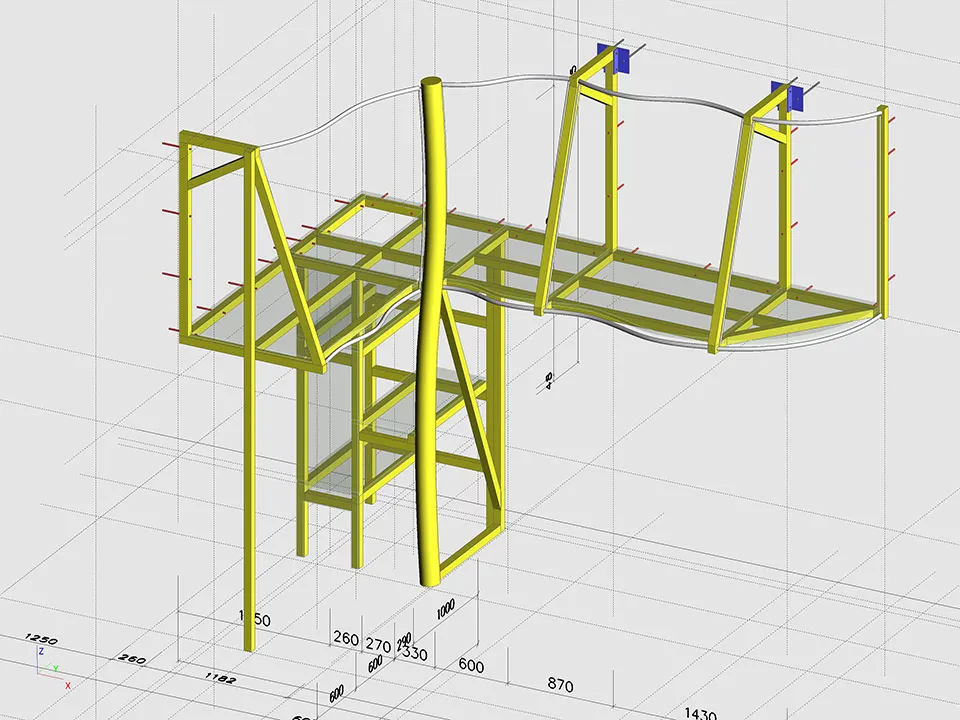Image resolution: width=960 pixels, height=720 pixels.
Task: Click the red X axis label
Action: 67,686
